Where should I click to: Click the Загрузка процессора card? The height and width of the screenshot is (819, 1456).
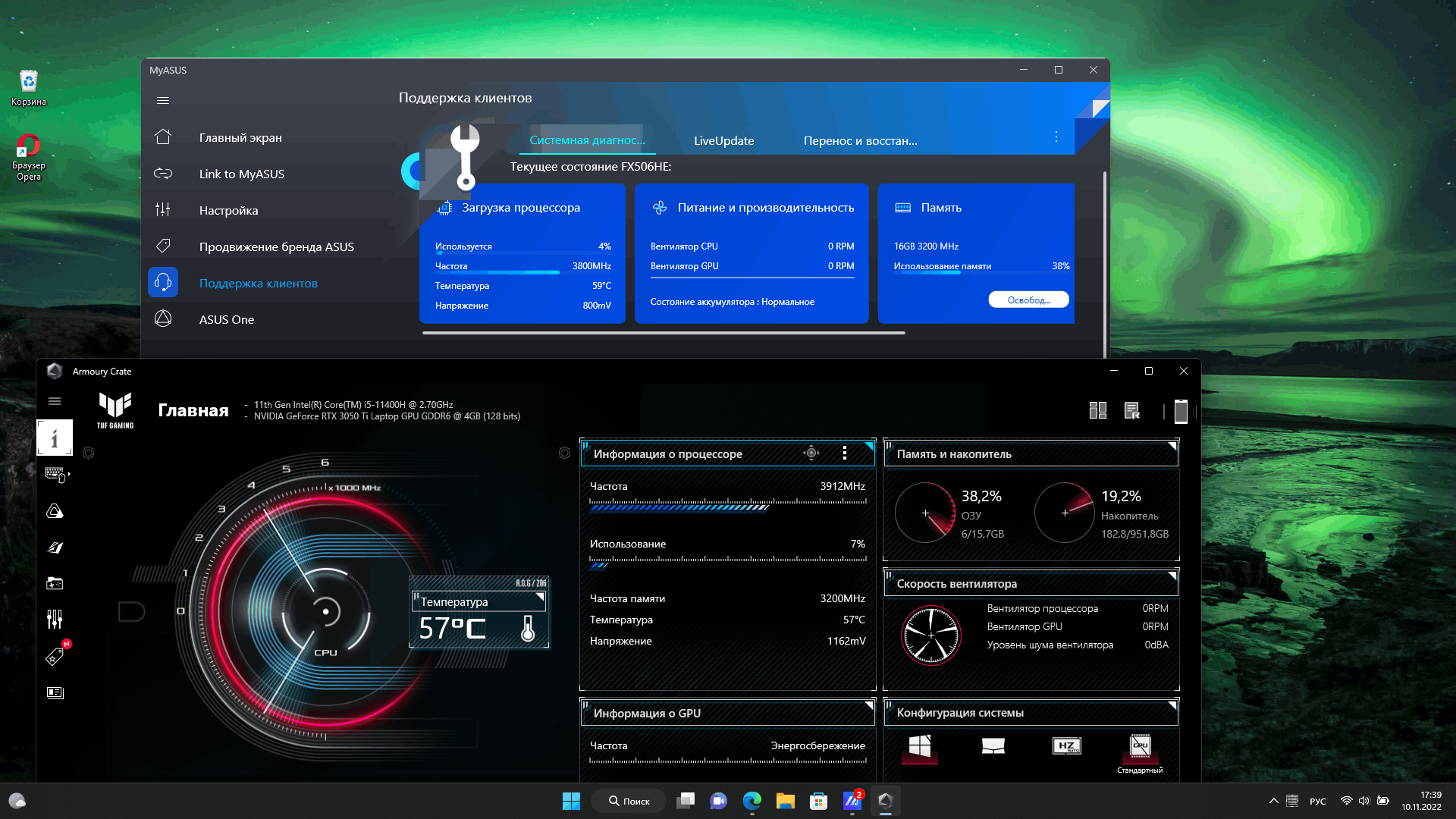pos(522,253)
